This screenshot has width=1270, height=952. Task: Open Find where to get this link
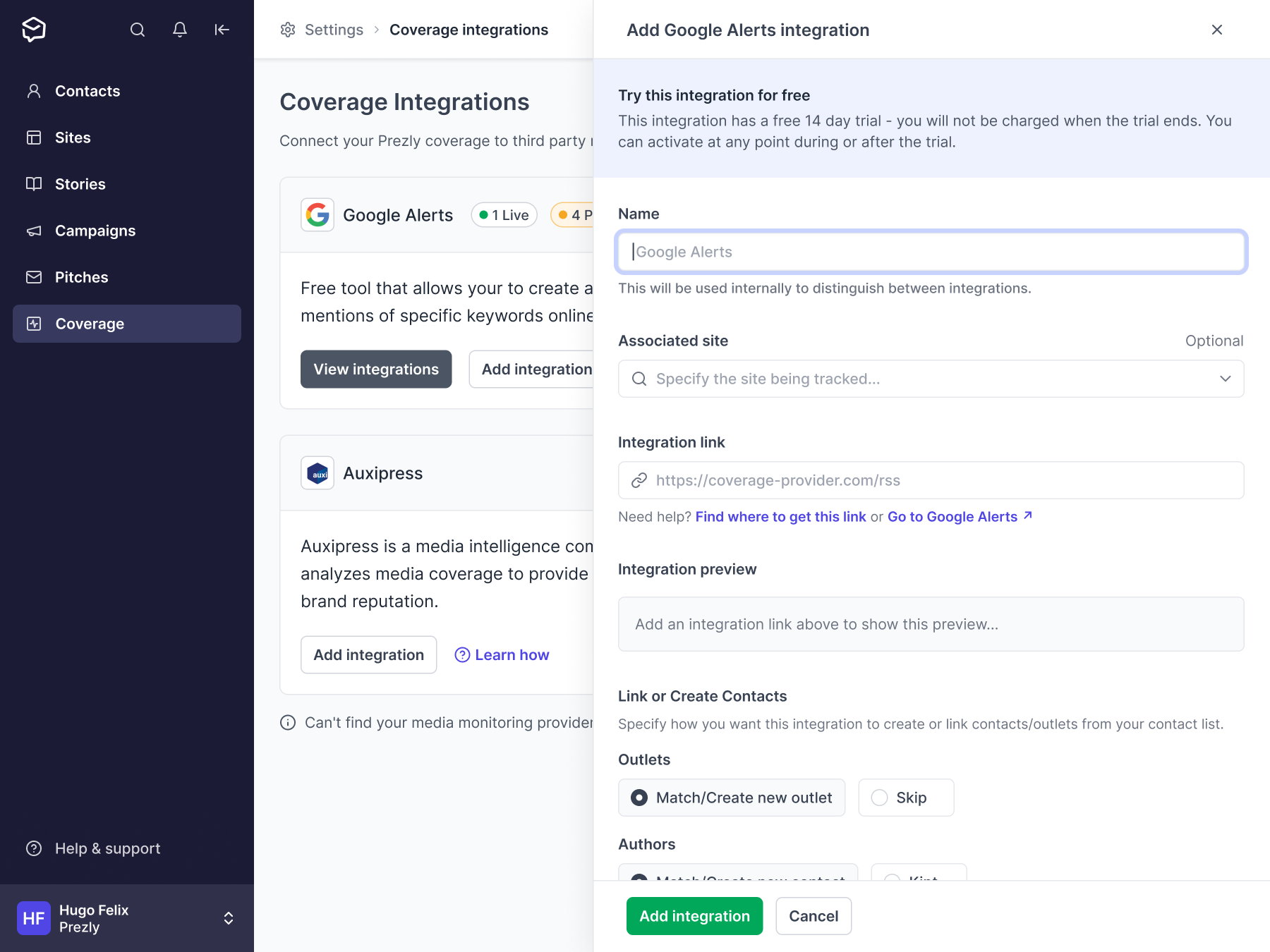tap(780, 517)
